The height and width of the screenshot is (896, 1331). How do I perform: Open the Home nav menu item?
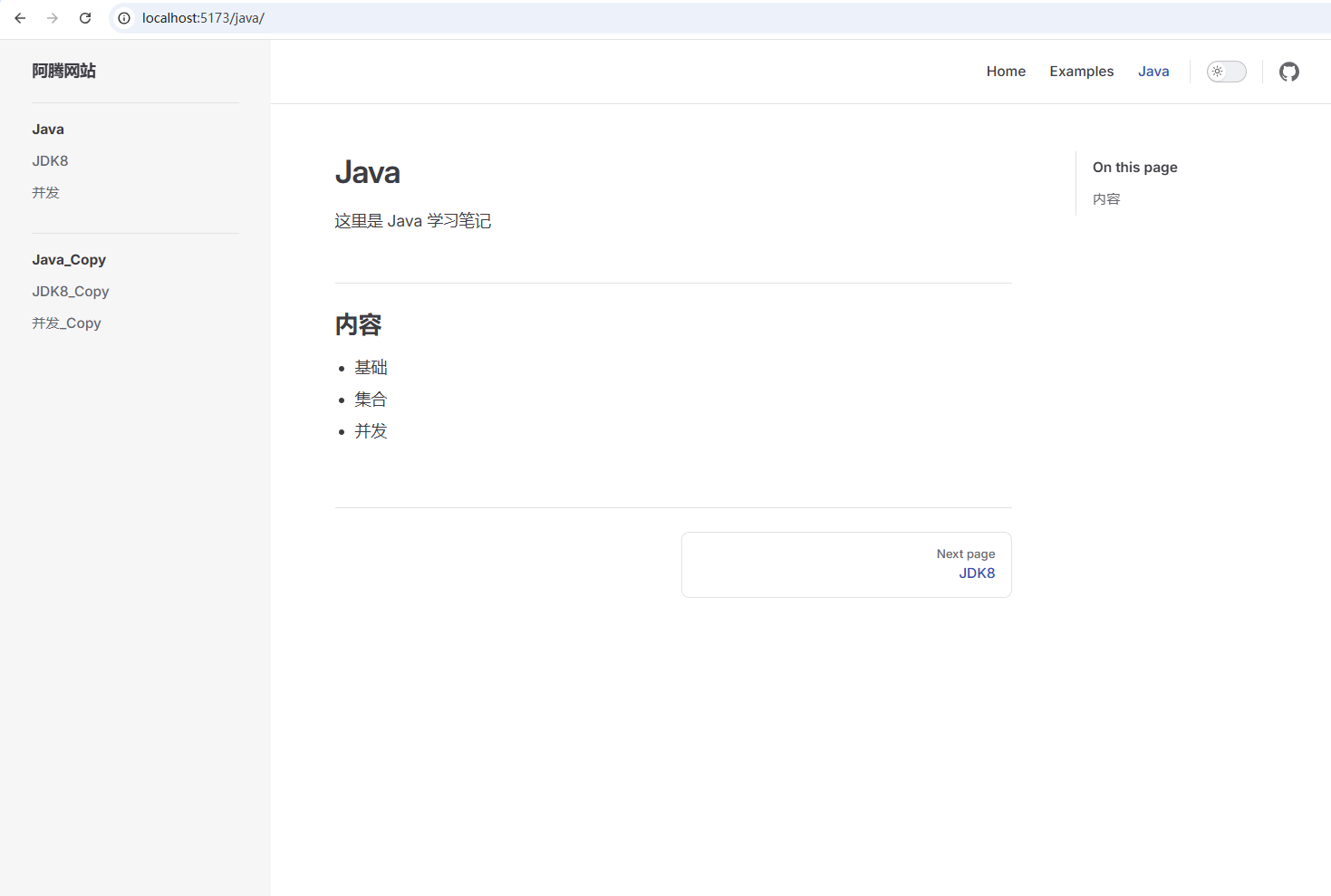[x=1006, y=72]
